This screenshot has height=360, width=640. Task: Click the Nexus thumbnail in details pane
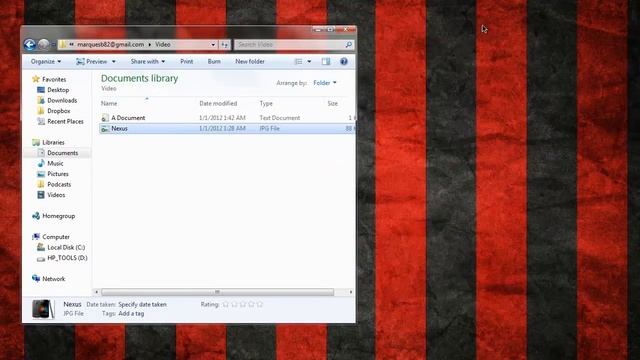43,309
